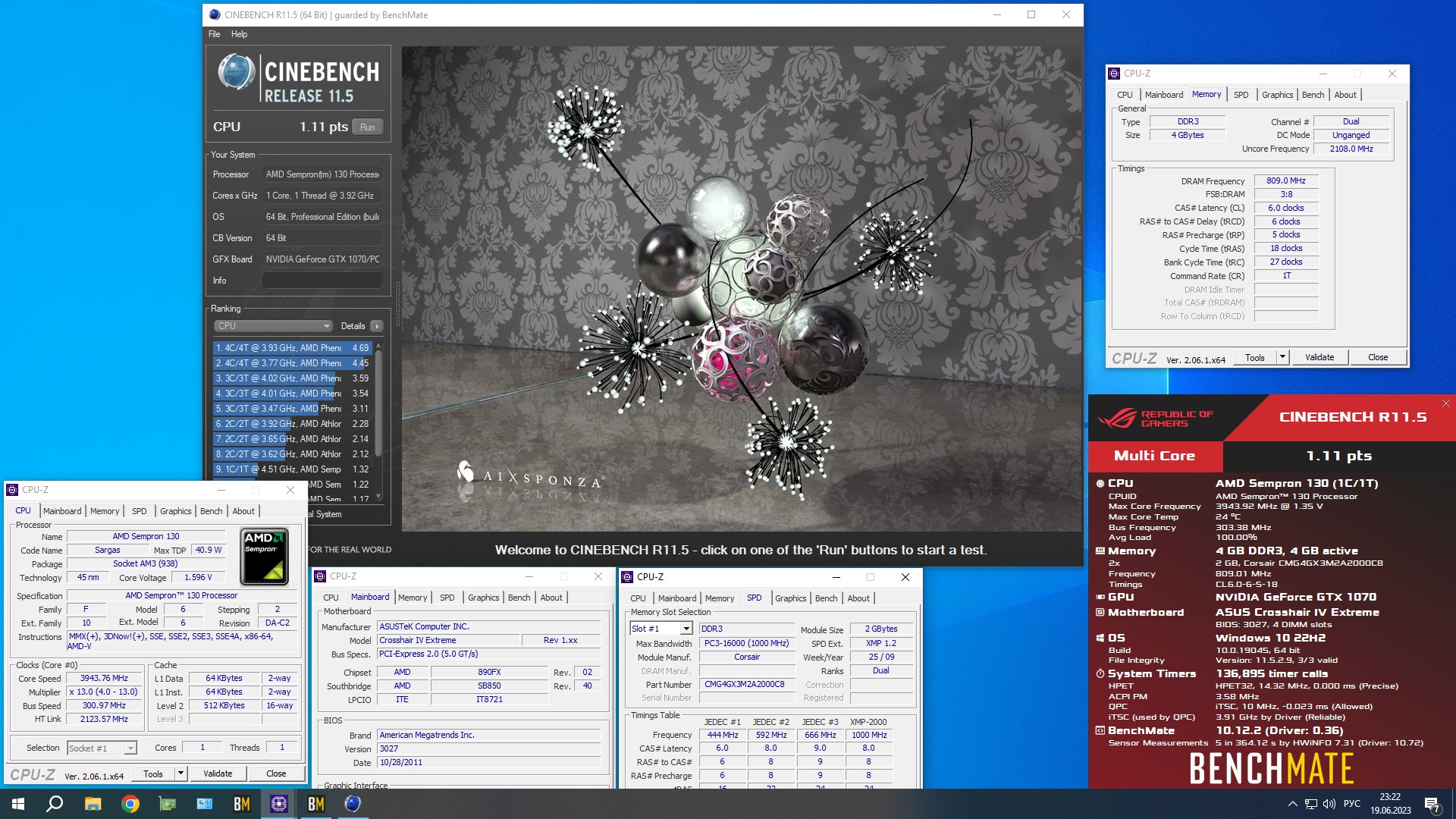This screenshot has width=1456, height=819.
Task: Open Cinebench File menu
Action: click(215, 34)
